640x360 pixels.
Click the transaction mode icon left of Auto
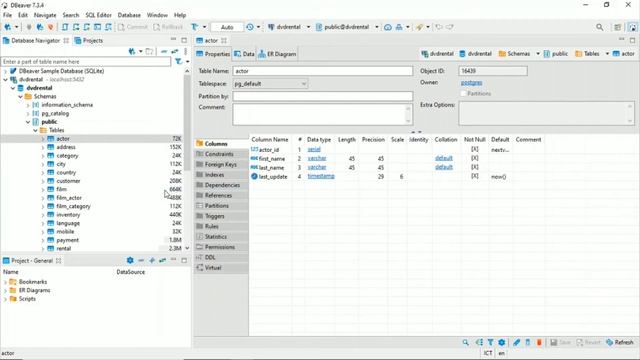click(195, 27)
